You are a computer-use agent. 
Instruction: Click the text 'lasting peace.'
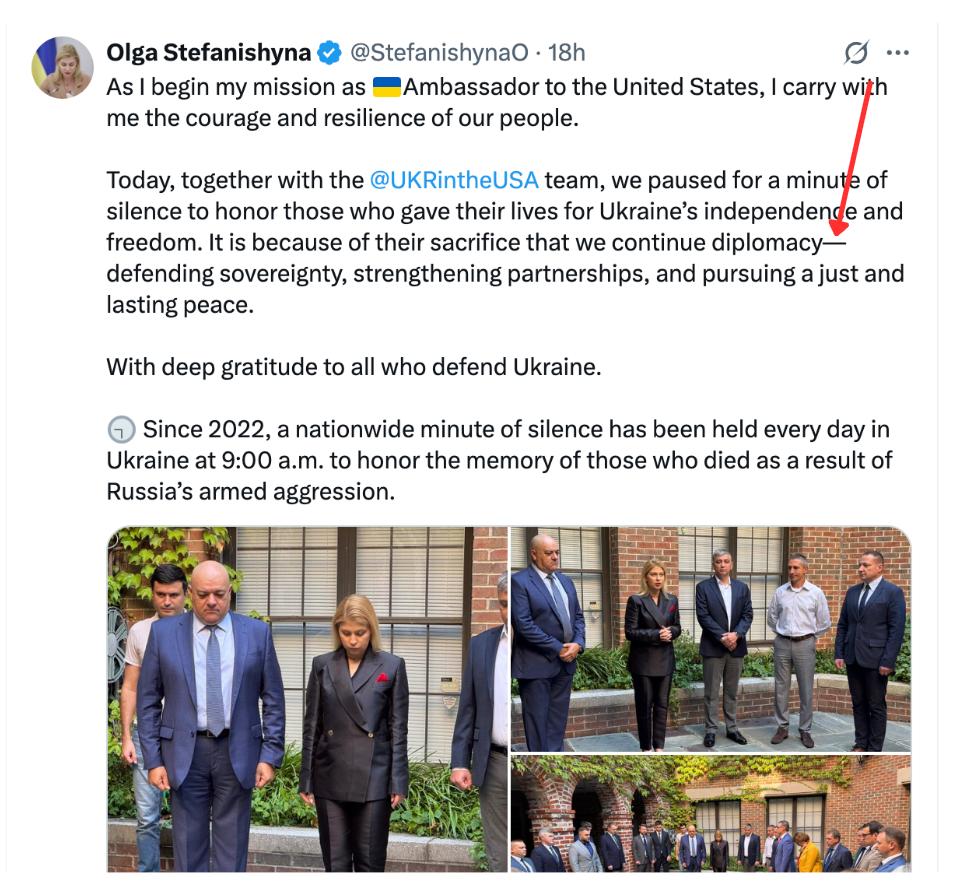pyautogui.click(x=180, y=305)
